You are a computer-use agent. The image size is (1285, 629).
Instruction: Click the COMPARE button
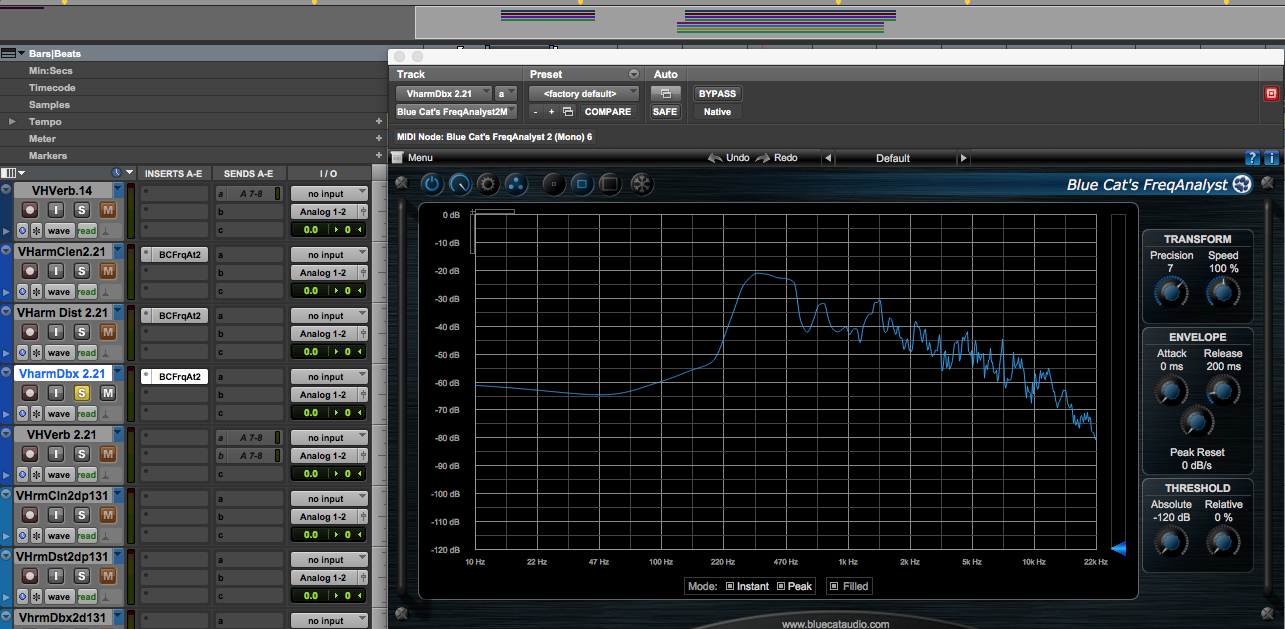(x=608, y=112)
